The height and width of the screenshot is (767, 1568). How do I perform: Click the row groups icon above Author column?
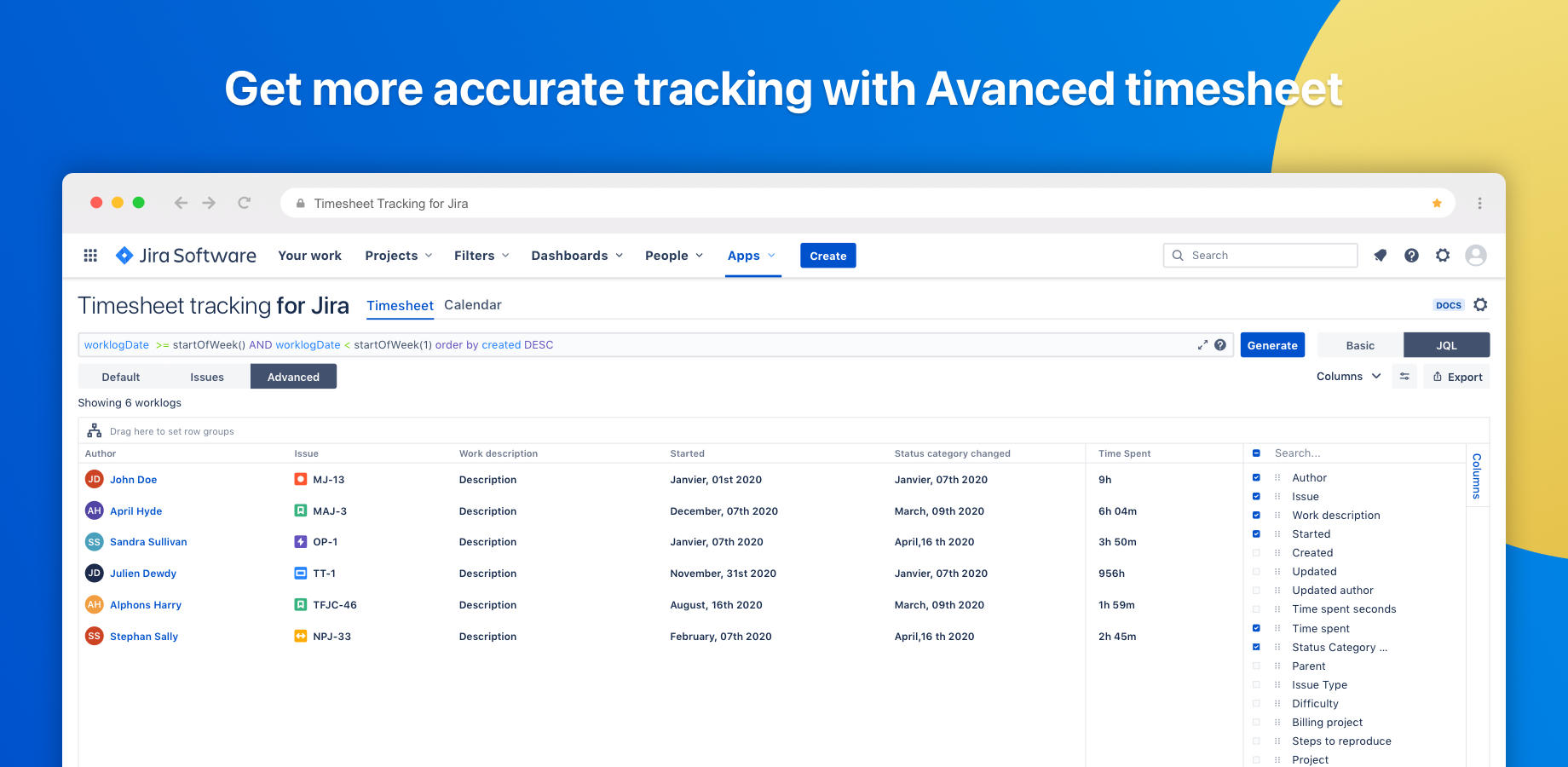[94, 430]
